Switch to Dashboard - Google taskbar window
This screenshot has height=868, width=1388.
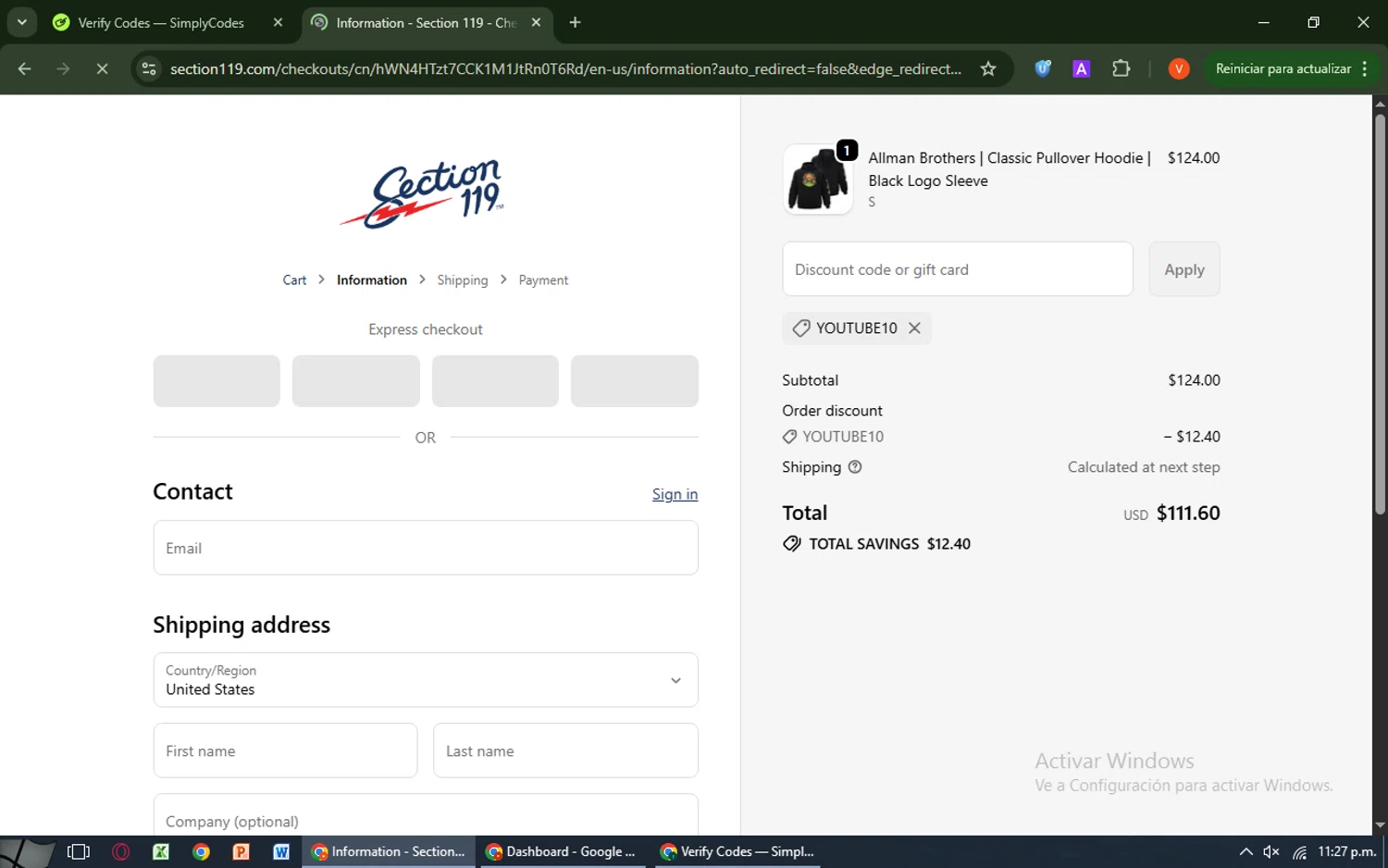[562, 851]
